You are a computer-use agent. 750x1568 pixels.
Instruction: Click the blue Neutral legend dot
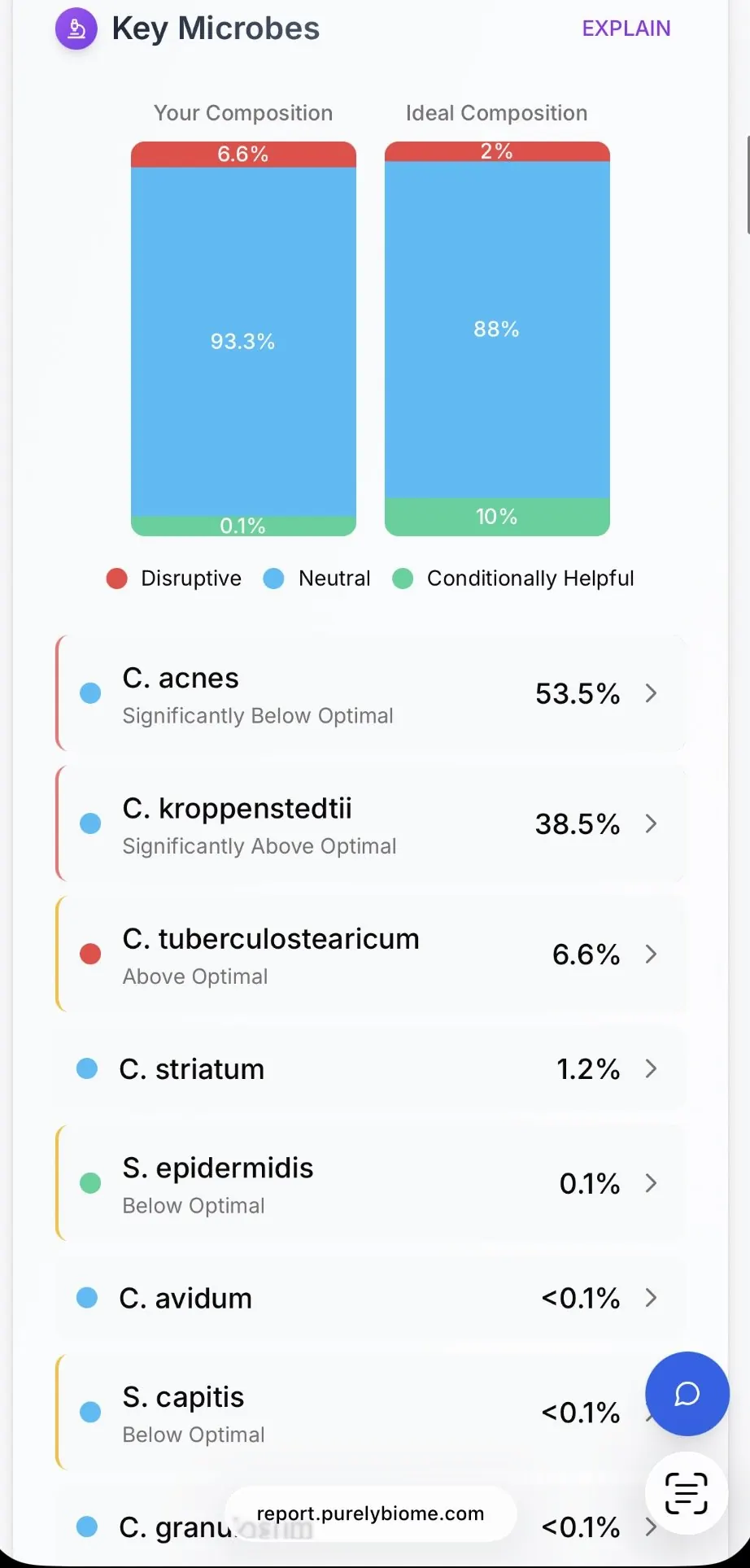coord(274,579)
